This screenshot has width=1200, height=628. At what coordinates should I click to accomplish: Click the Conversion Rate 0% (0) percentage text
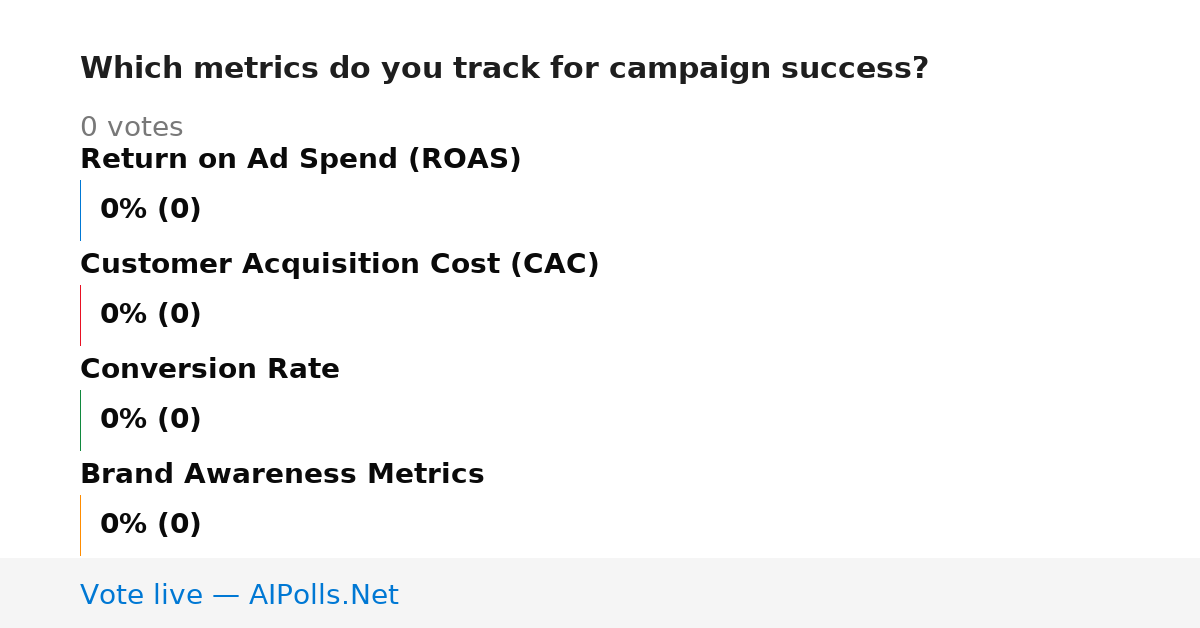click(150, 419)
